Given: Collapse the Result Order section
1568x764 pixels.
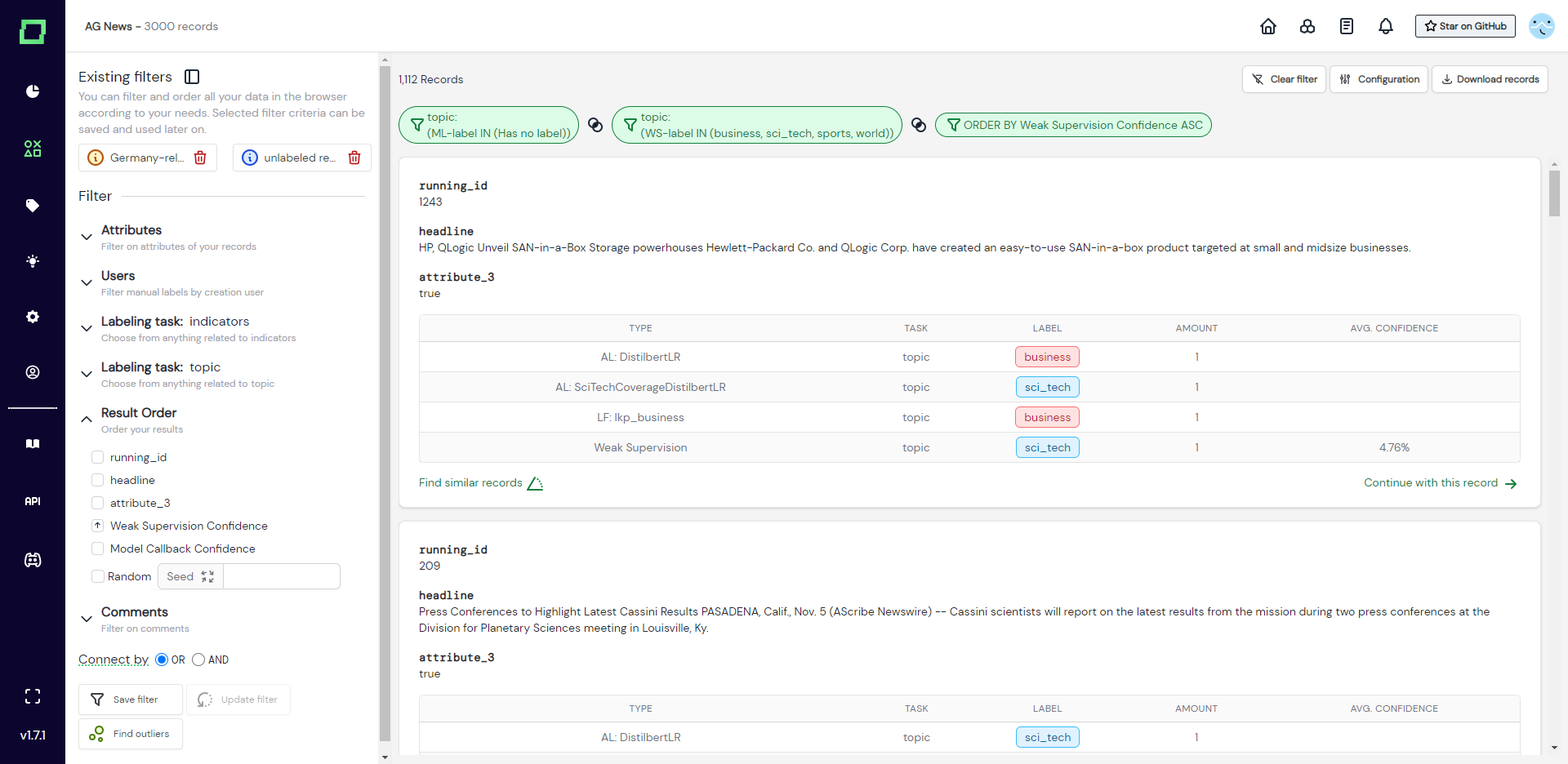Looking at the screenshot, I should point(87,420).
